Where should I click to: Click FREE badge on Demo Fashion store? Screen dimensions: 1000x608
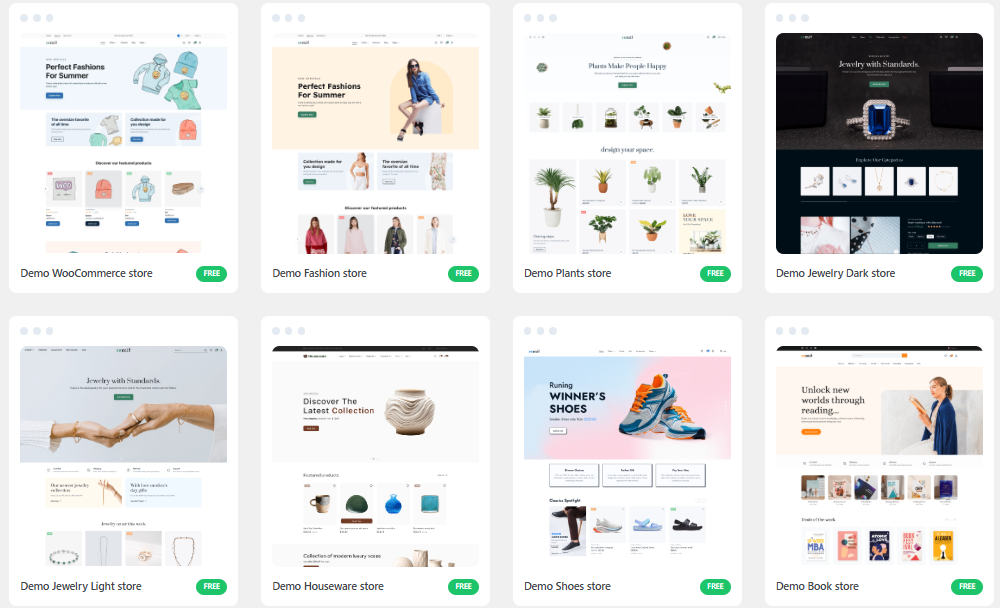pyautogui.click(x=464, y=274)
